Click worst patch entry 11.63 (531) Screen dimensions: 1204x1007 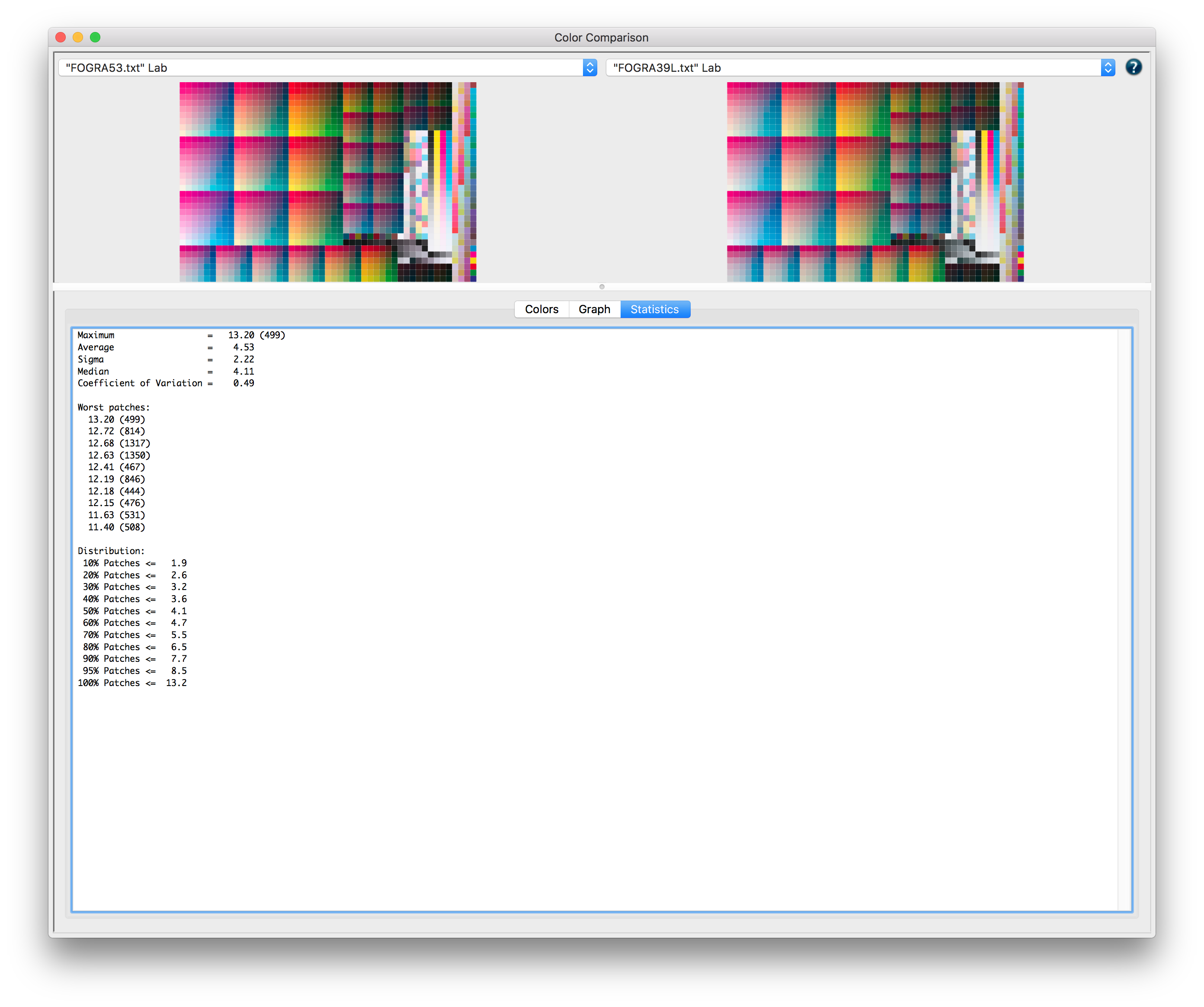tap(116, 515)
